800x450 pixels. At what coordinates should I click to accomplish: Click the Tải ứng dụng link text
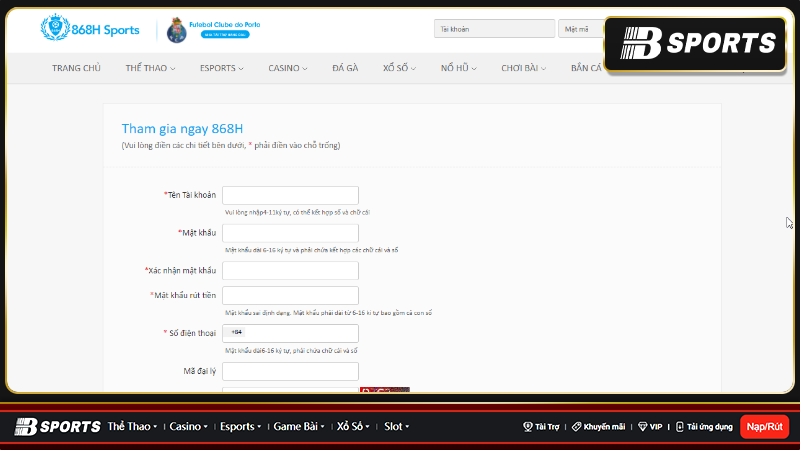710,427
